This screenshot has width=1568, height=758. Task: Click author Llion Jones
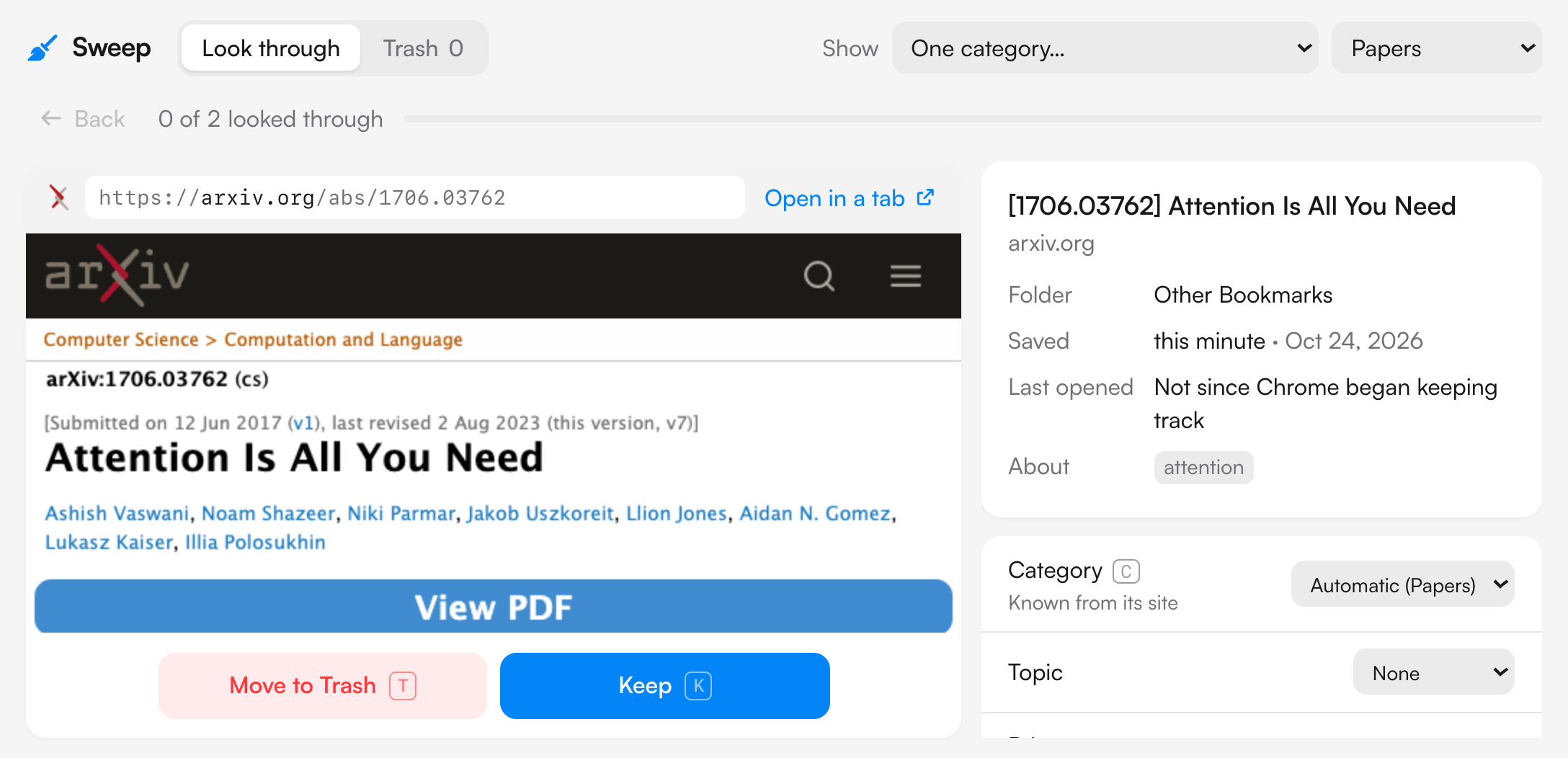click(x=677, y=513)
